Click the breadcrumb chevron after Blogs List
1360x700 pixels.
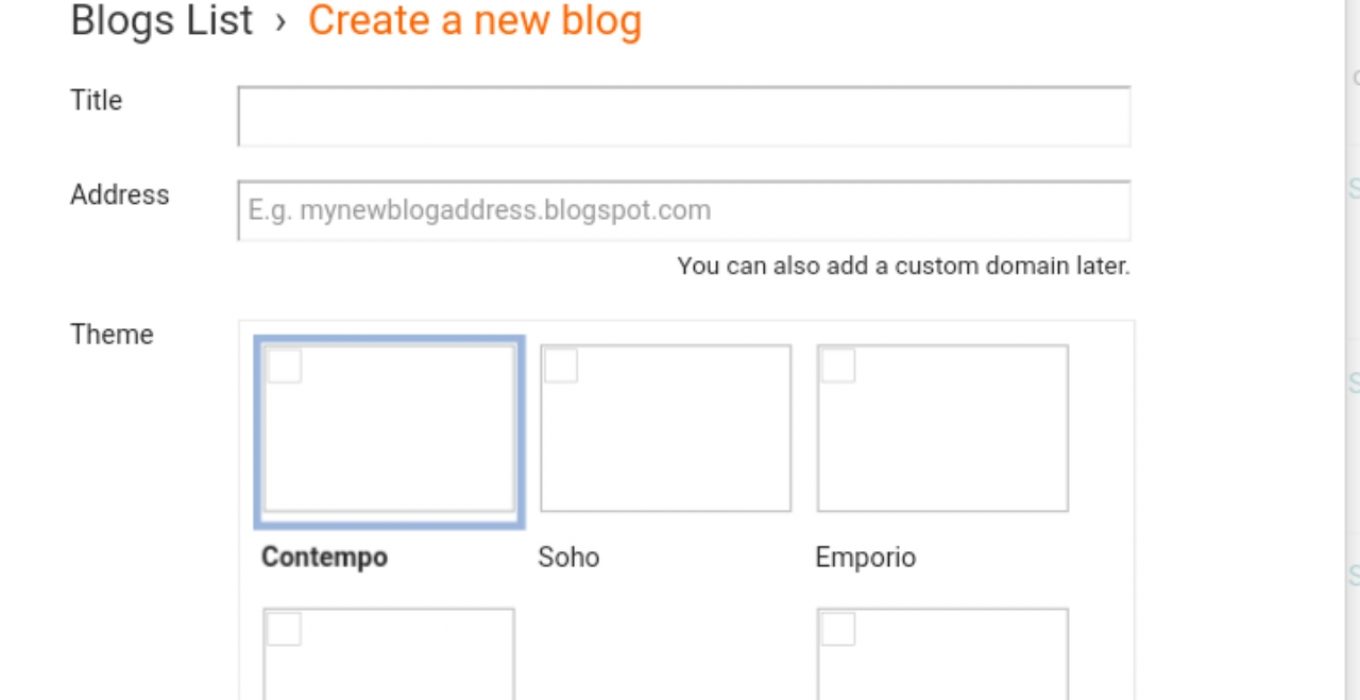point(281,23)
